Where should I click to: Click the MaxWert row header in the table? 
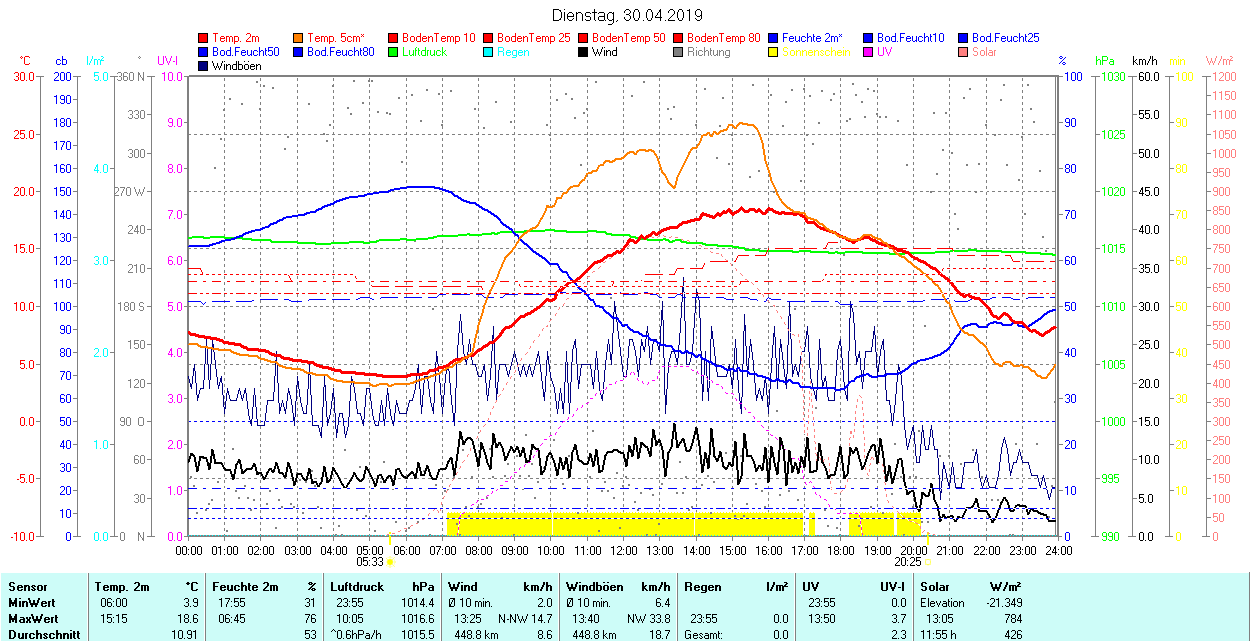point(33,618)
